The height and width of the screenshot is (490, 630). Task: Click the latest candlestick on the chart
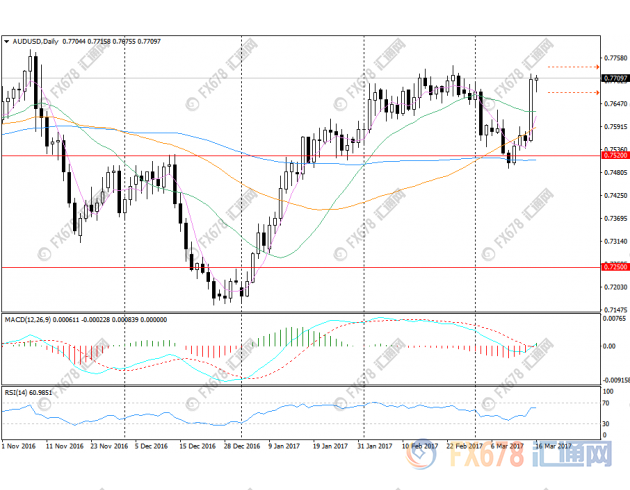[x=538, y=78]
